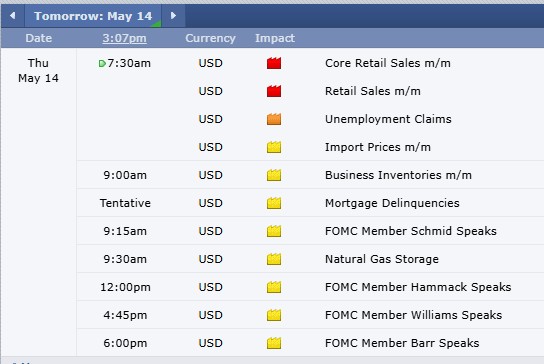Click the Impact column header
544x364 pixels.
pyautogui.click(x=275, y=38)
